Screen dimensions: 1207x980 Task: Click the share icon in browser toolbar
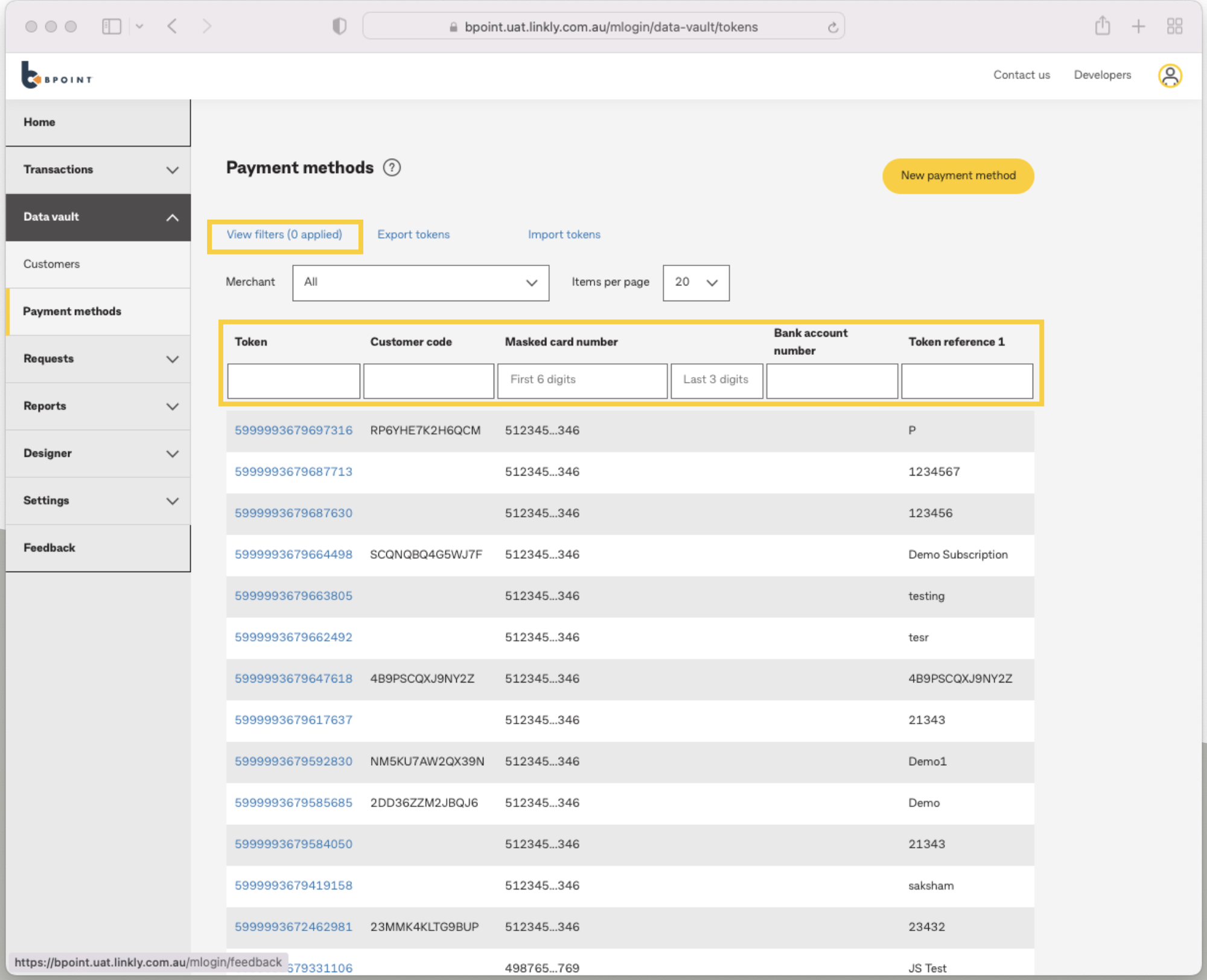[x=1102, y=26]
